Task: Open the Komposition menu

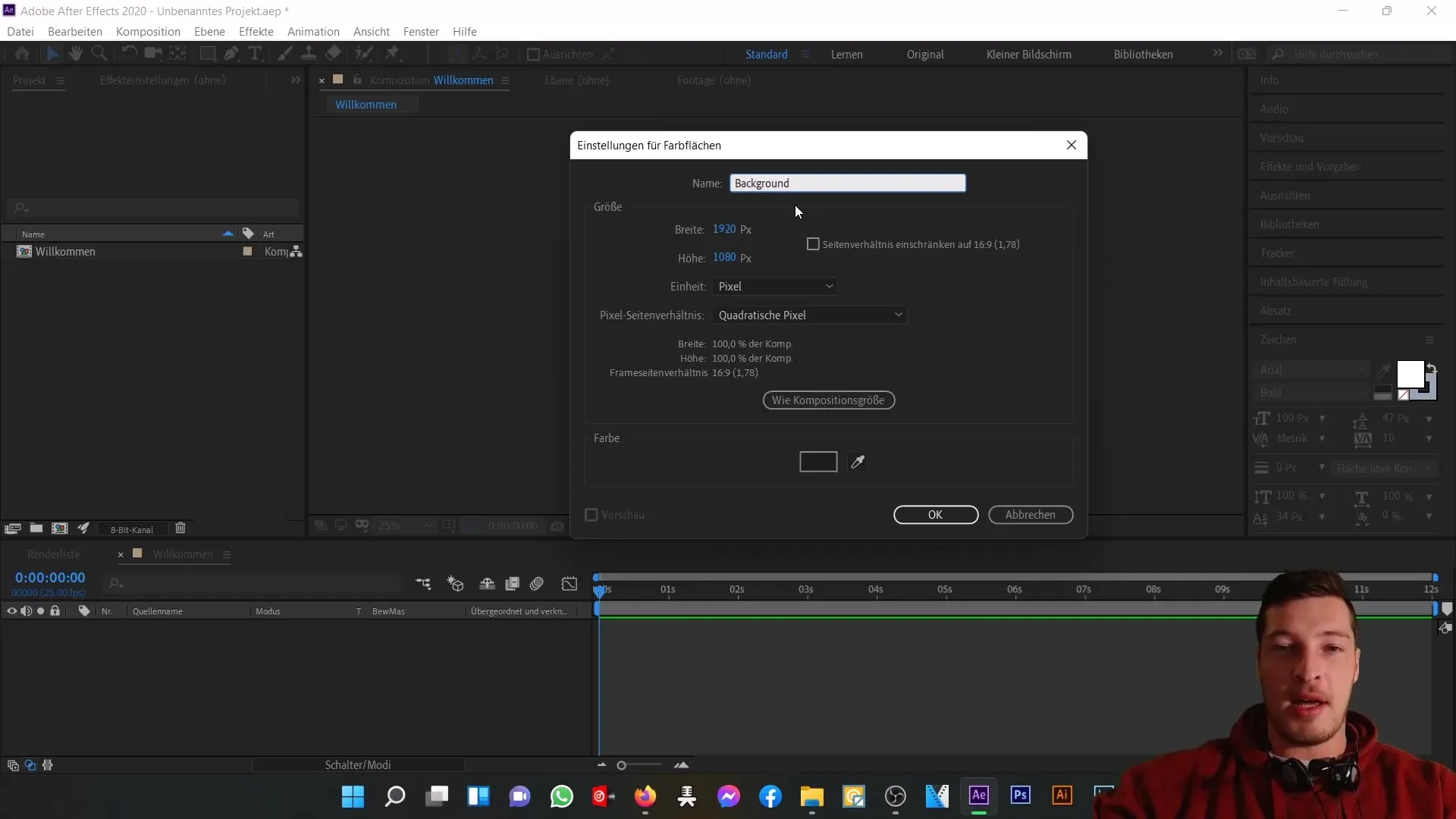Action: coord(148,31)
